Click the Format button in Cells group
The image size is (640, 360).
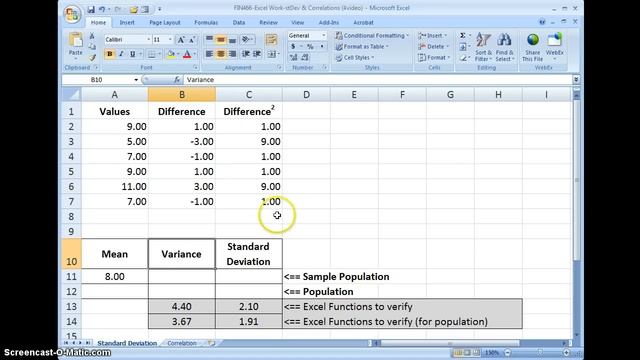[434, 58]
